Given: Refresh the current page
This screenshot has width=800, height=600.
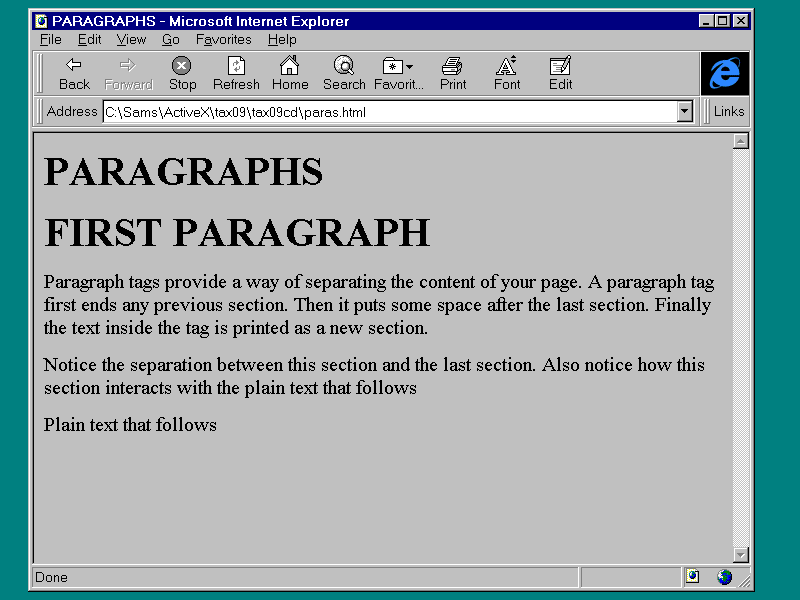Looking at the screenshot, I should click(x=236, y=66).
